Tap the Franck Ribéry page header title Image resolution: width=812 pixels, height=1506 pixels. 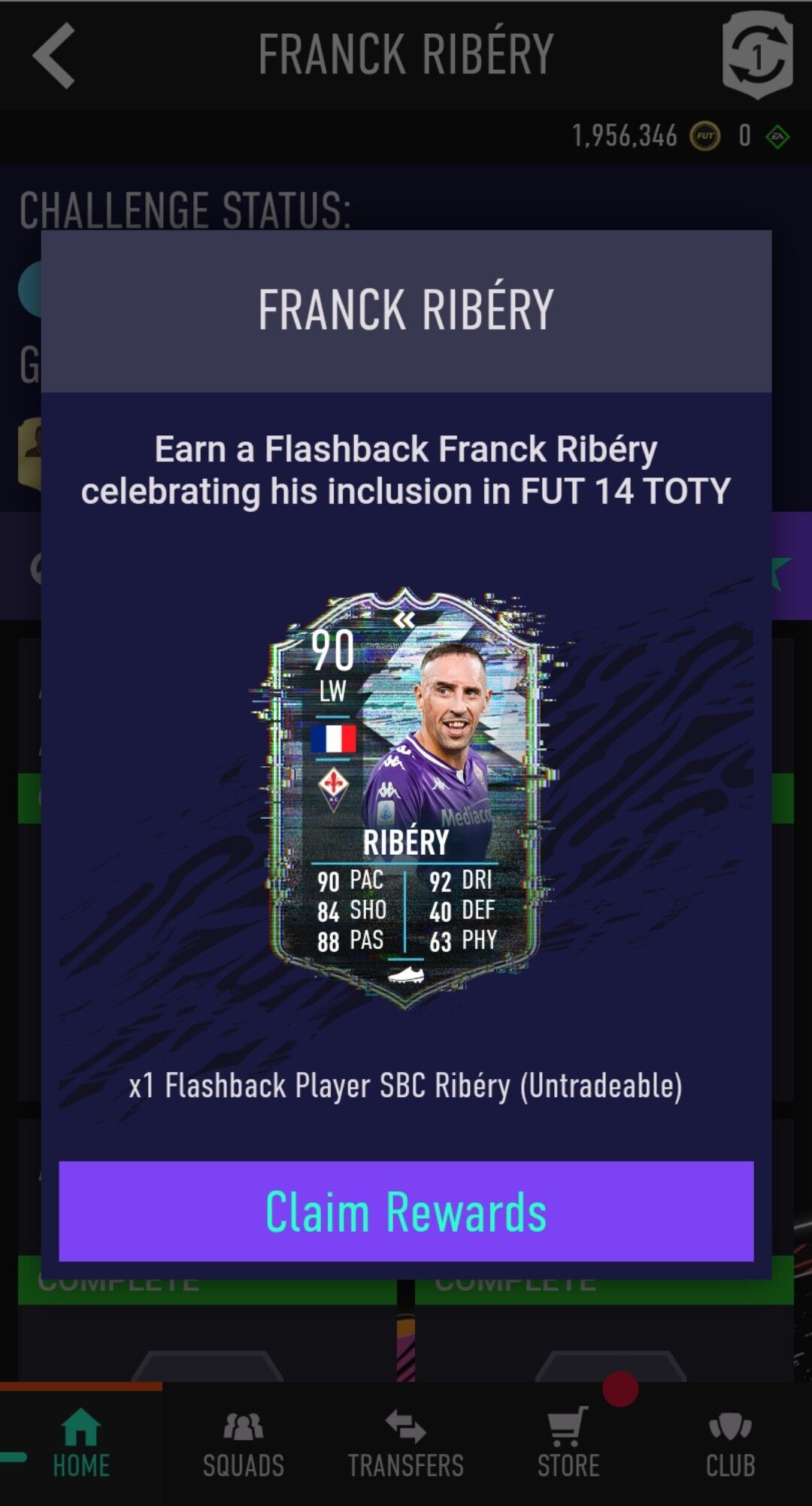(406, 54)
